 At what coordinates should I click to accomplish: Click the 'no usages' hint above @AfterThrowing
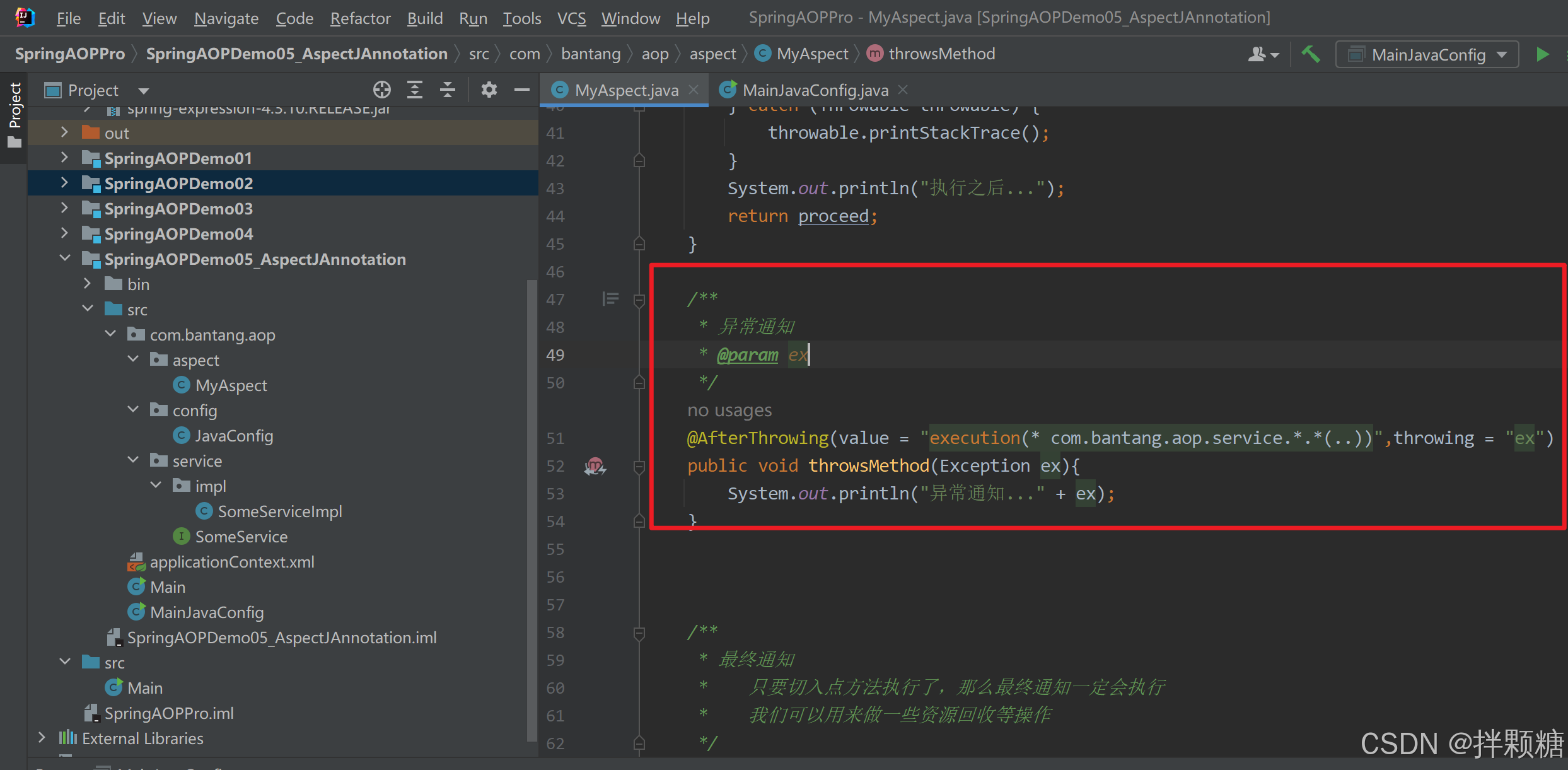(729, 411)
